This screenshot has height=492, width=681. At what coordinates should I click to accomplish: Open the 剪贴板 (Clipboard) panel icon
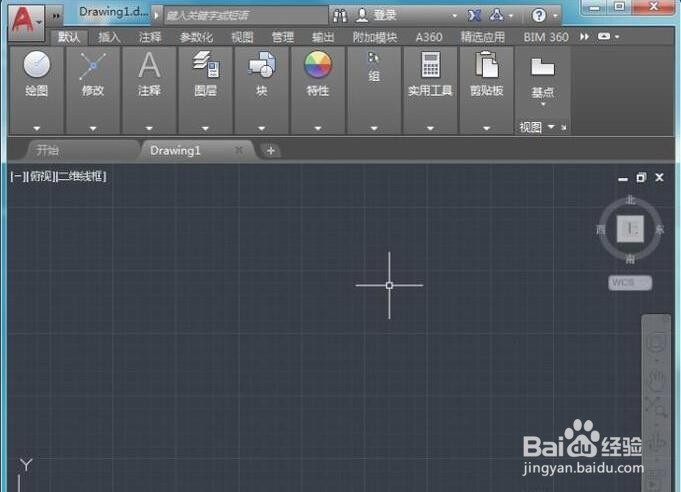tap(486, 64)
